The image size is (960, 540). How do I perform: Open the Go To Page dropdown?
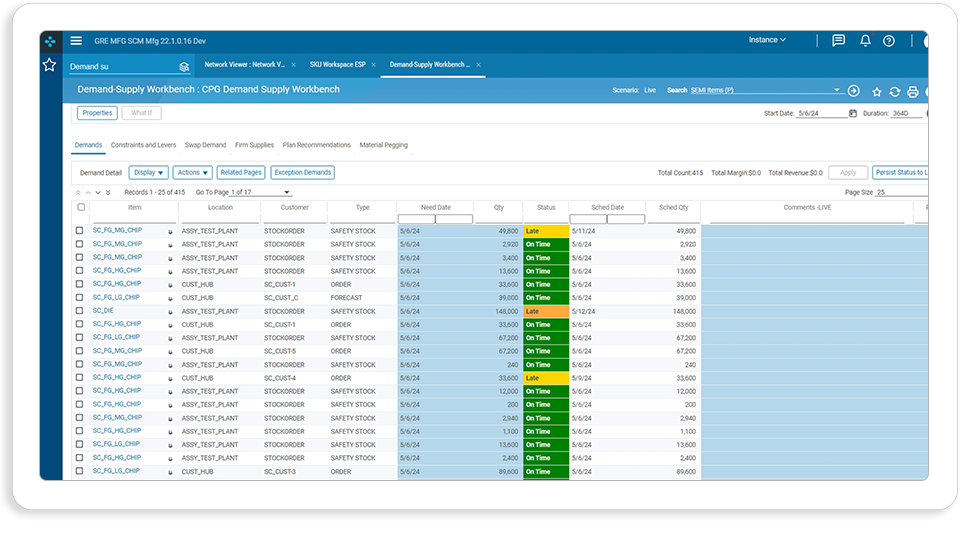(260, 192)
